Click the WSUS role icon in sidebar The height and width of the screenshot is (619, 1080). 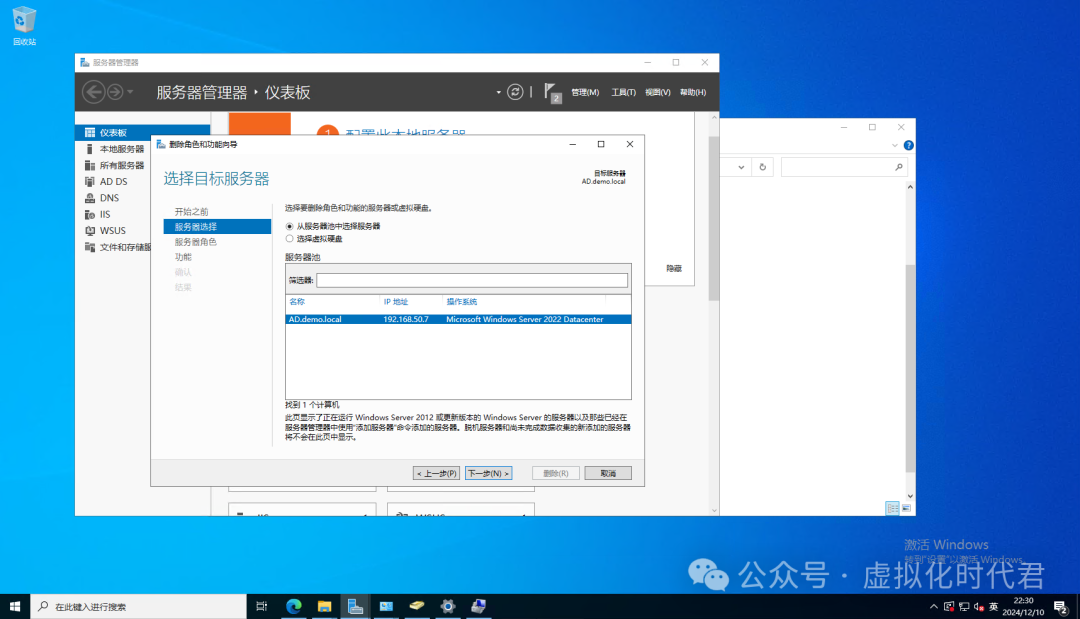click(90, 231)
